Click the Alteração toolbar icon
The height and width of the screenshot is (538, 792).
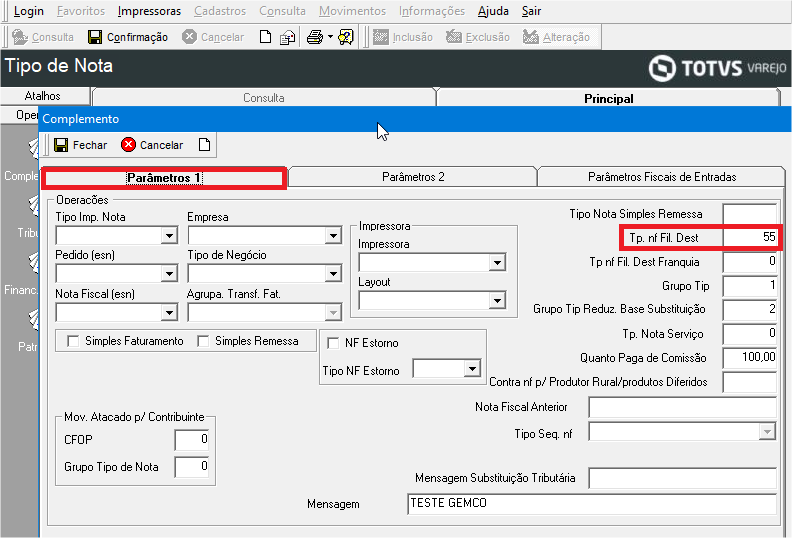[530, 37]
